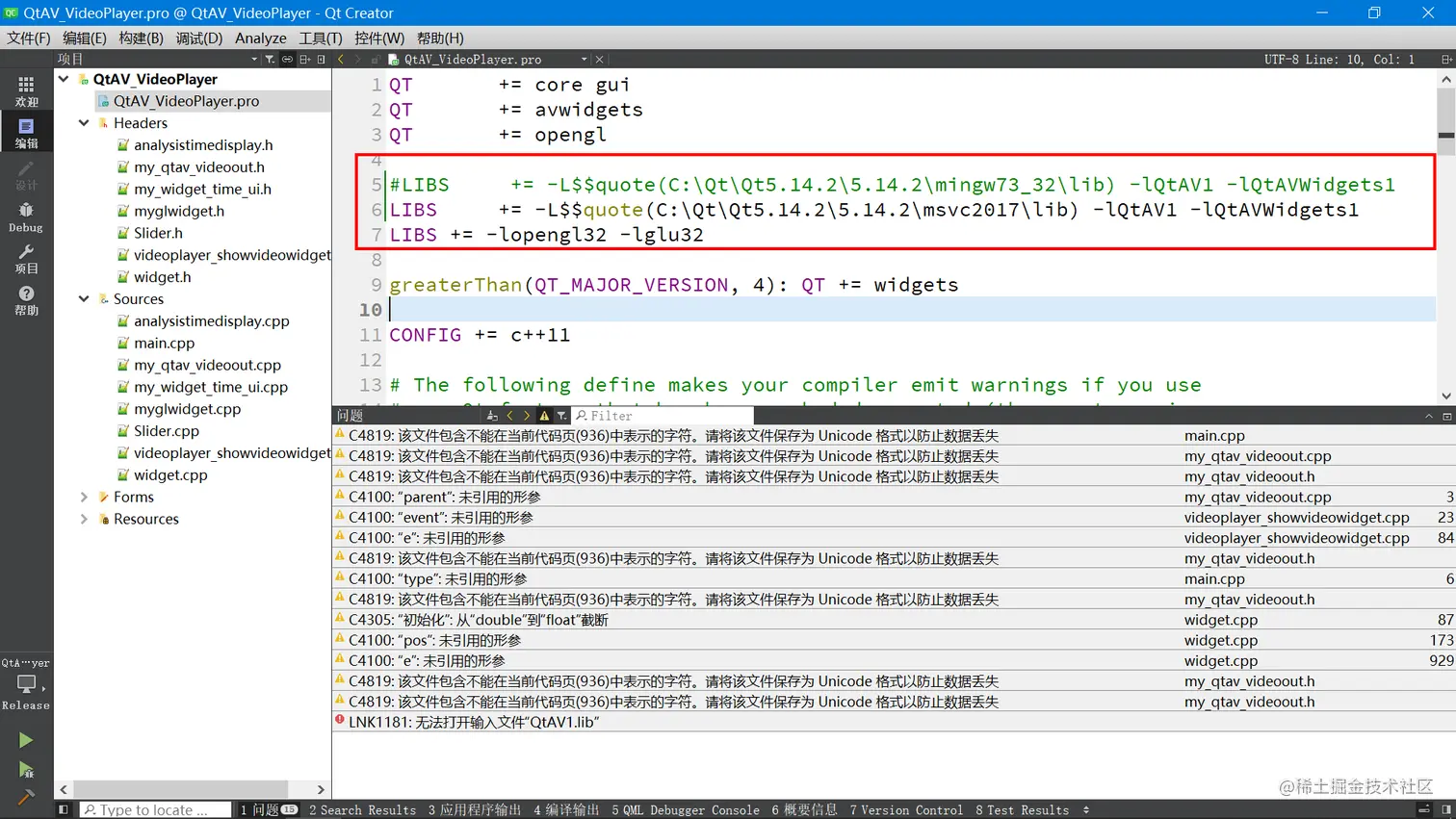Show the 6 概要信息 pane

tap(805, 810)
